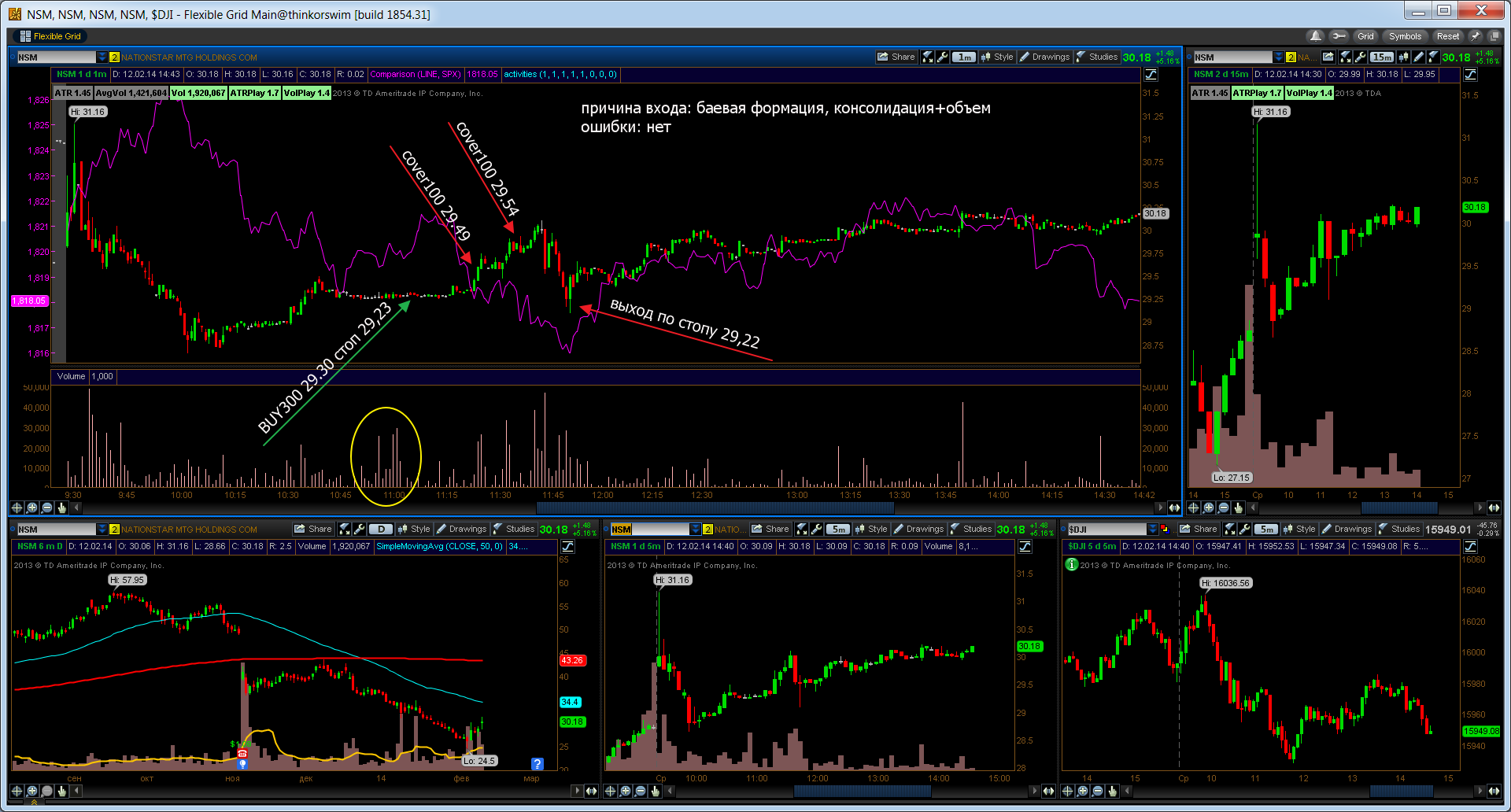The image size is (1511, 812).
Task: Open chart settings wrench in 15m chart
Action: coord(1360,57)
